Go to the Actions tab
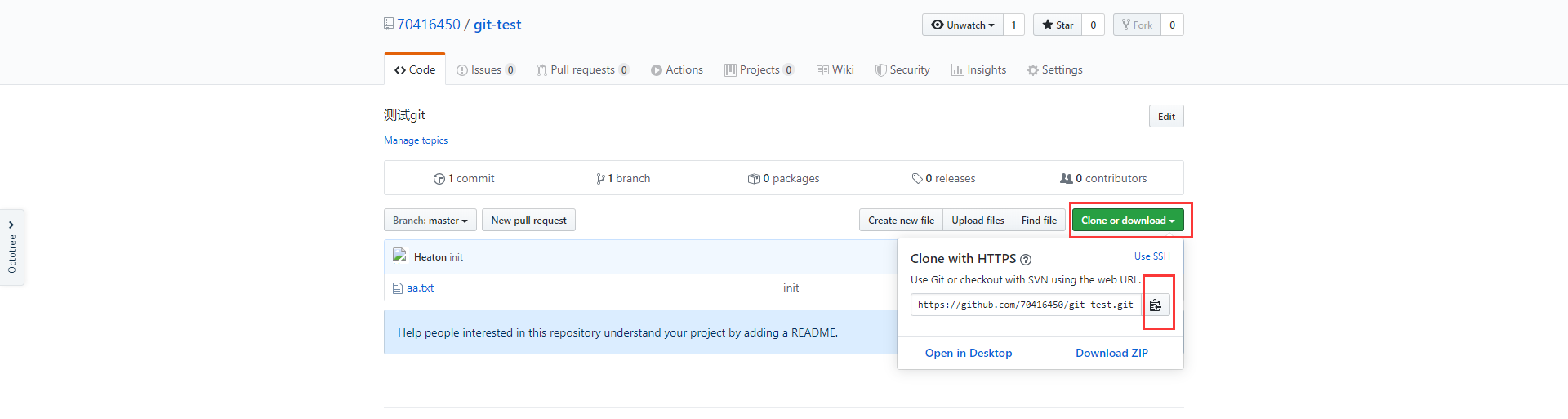1568x419 pixels. coord(676,70)
